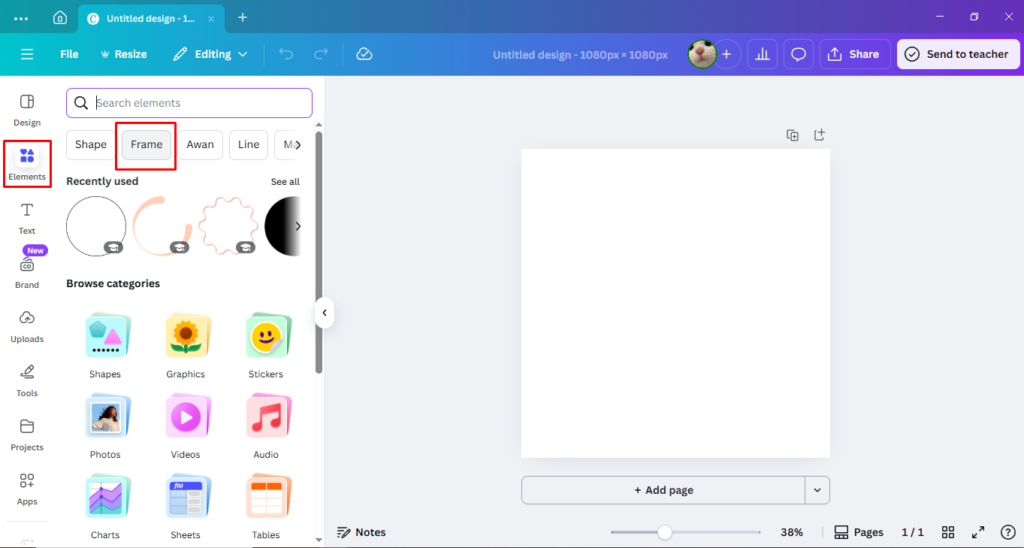Click the zoom slider handle
Viewport: 1024px width, 548px height.
click(x=664, y=532)
